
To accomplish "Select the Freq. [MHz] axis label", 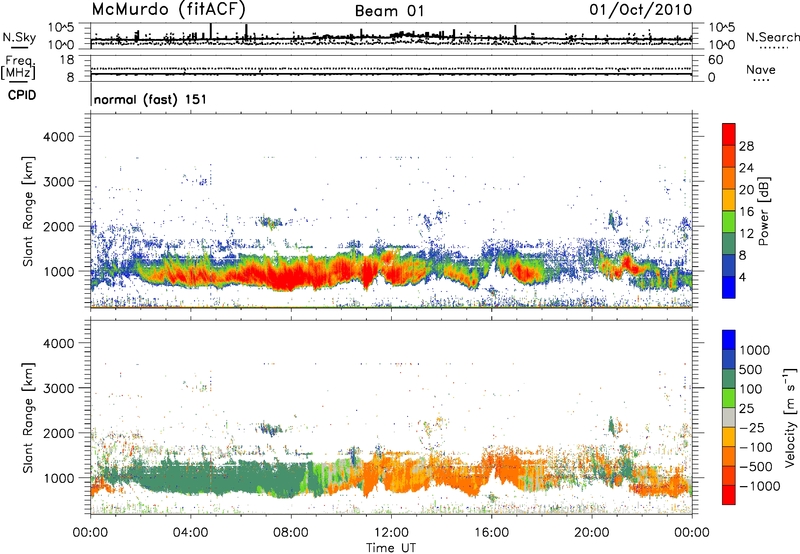I will click(x=19, y=68).
